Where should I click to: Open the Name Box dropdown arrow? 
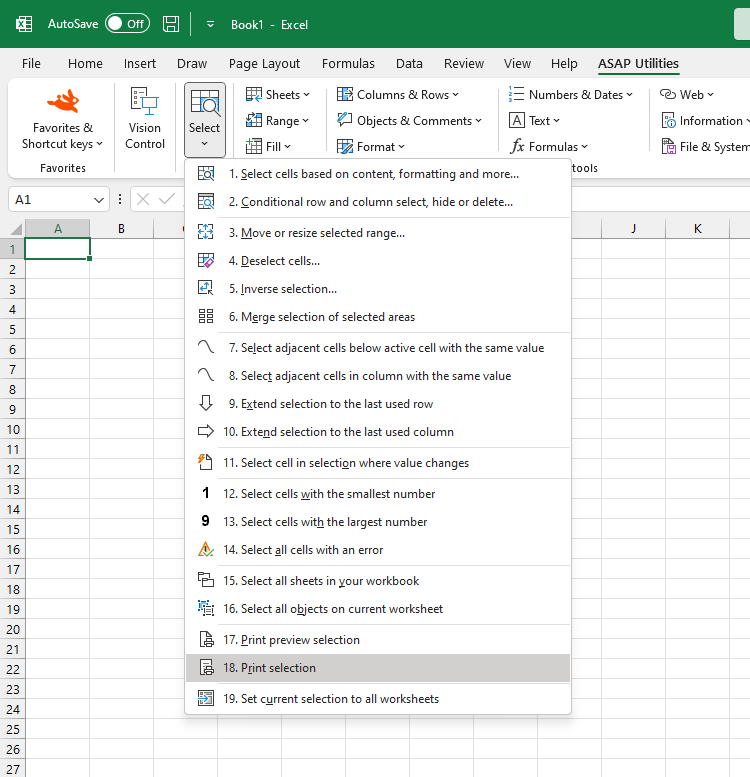[x=99, y=200]
